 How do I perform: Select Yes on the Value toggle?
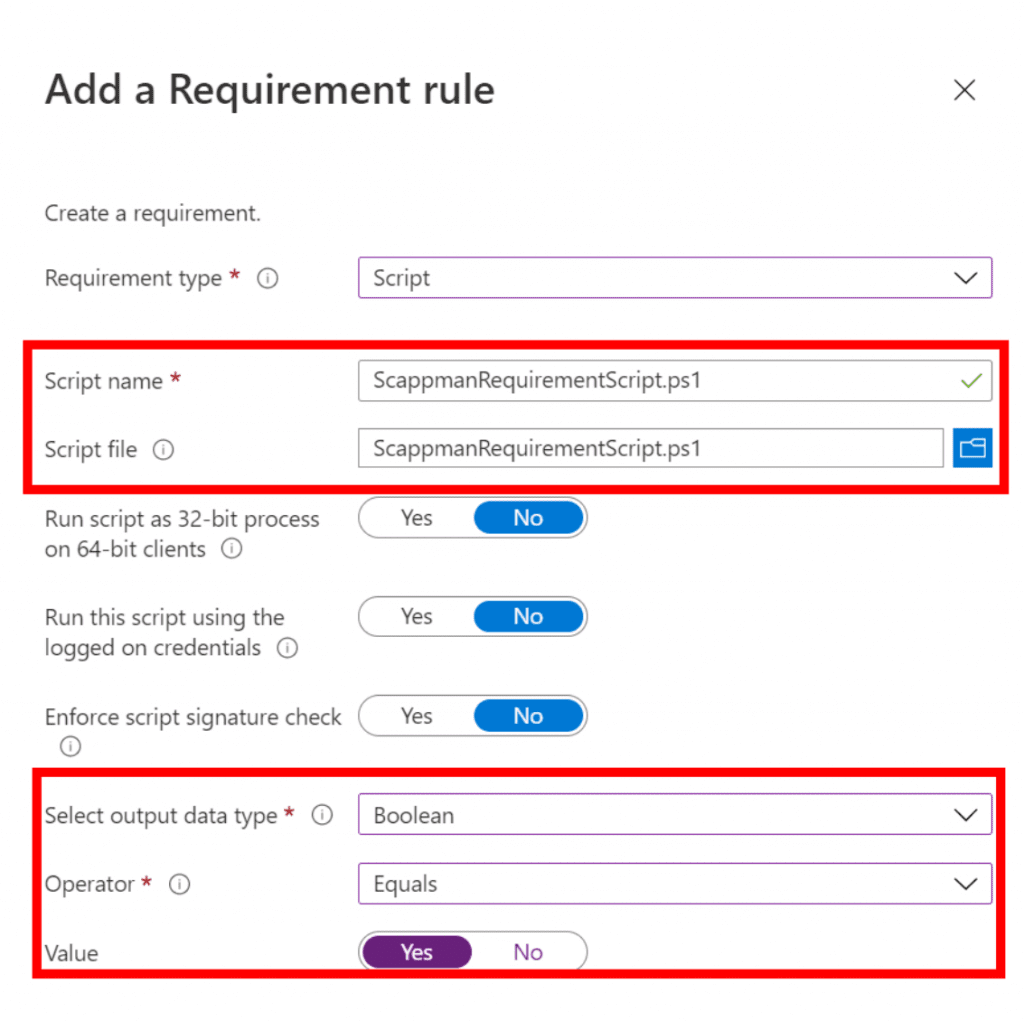pos(417,952)
